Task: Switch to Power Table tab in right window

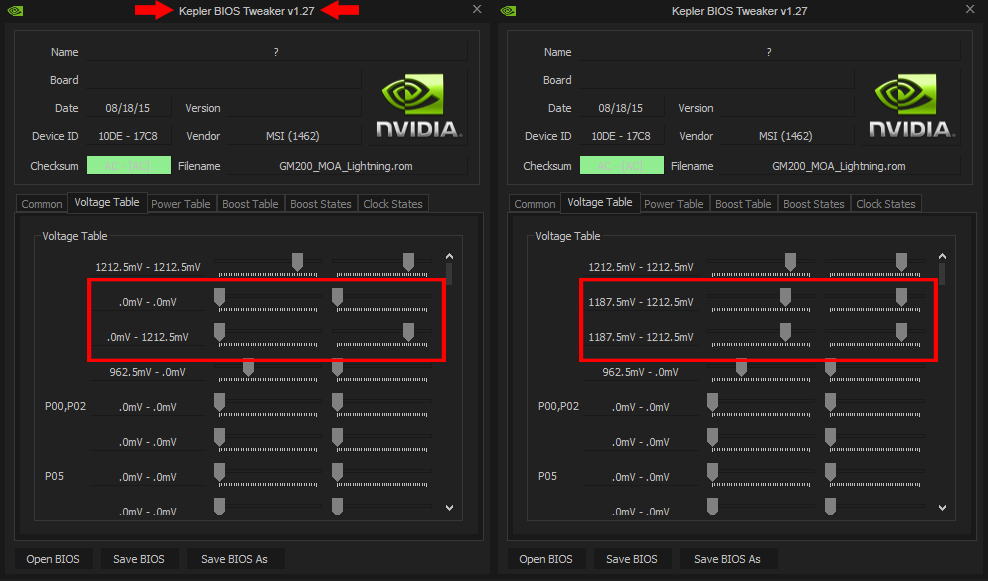Action: tap(673, 204)
